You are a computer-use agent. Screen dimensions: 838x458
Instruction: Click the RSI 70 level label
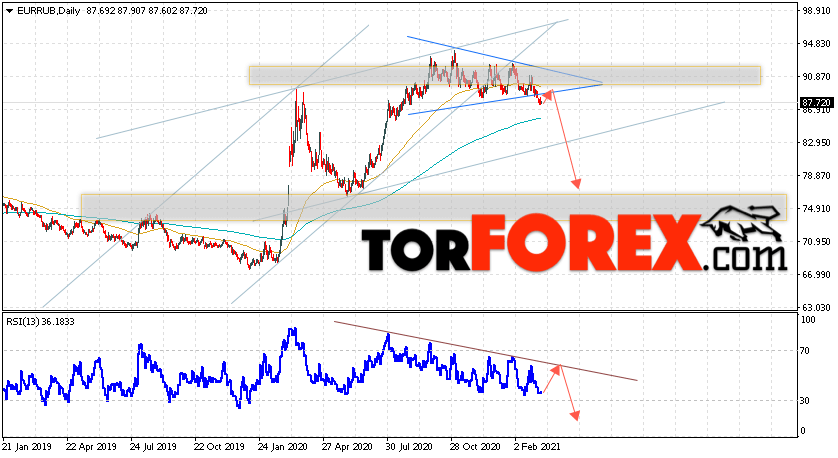(x=807, y=351)
